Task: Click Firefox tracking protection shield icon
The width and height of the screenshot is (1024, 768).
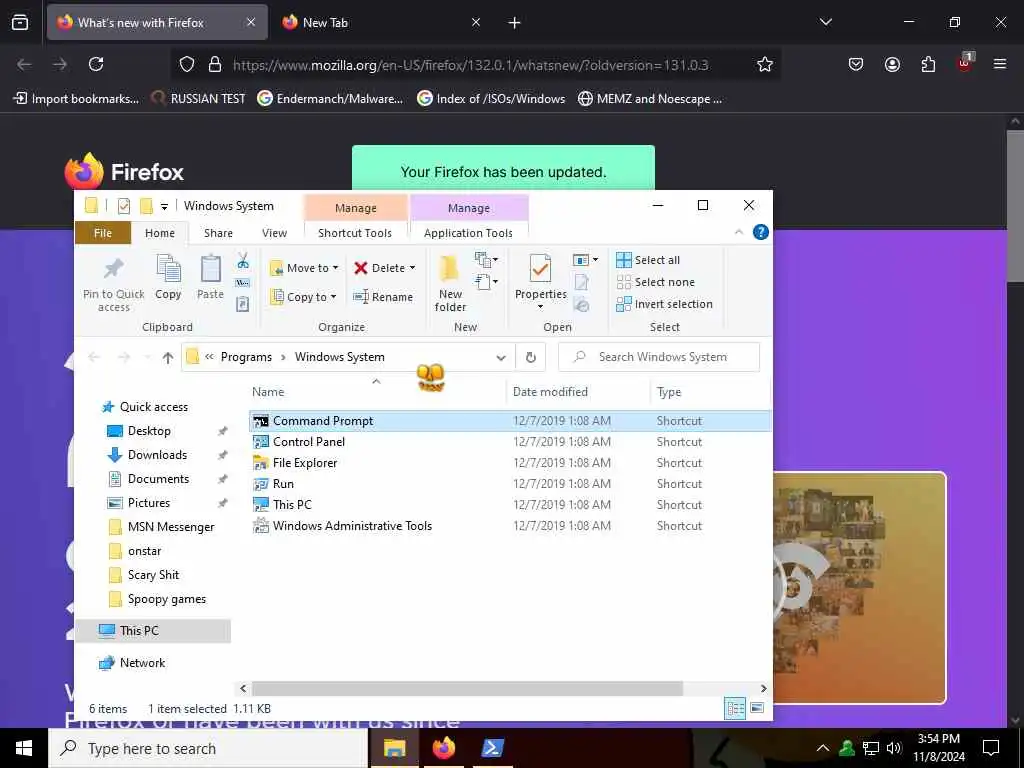Action: pyautogui.click(x=187, y=64)
